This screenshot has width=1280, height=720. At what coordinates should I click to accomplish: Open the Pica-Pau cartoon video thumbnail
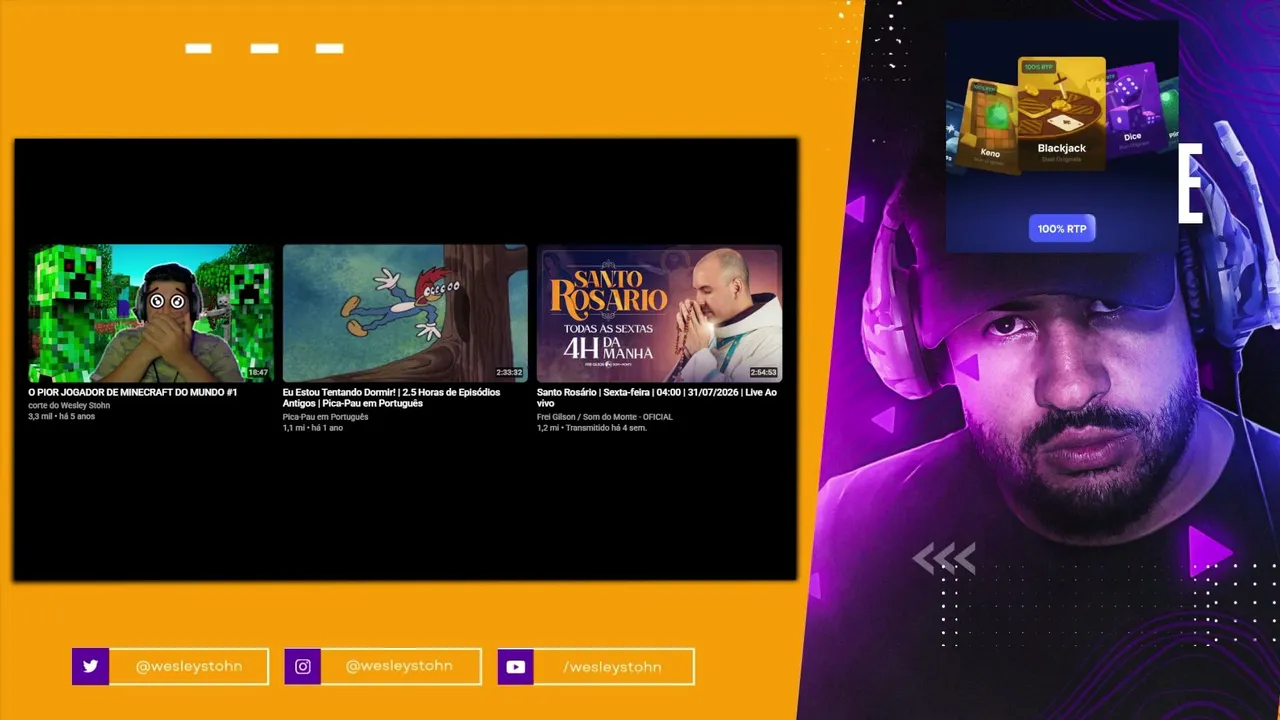click(405, 313)
